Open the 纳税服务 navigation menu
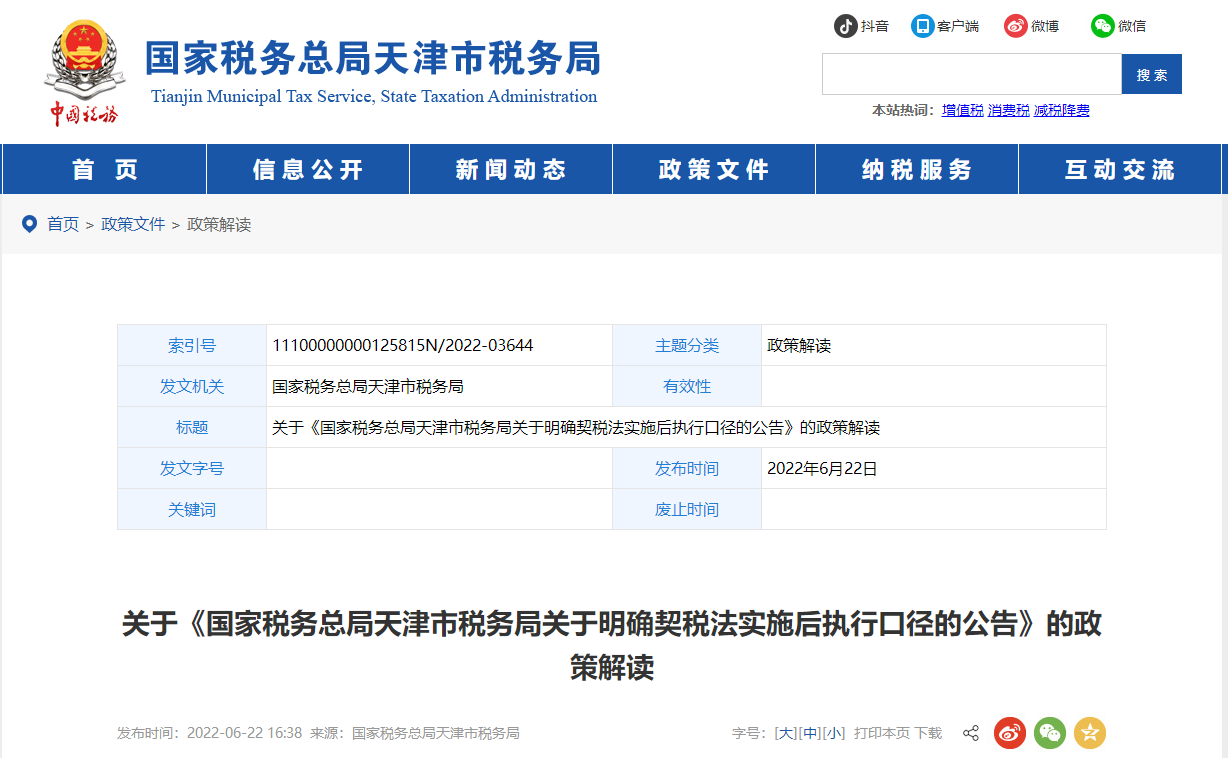The image size is (1228, 758). click(916, 169)
